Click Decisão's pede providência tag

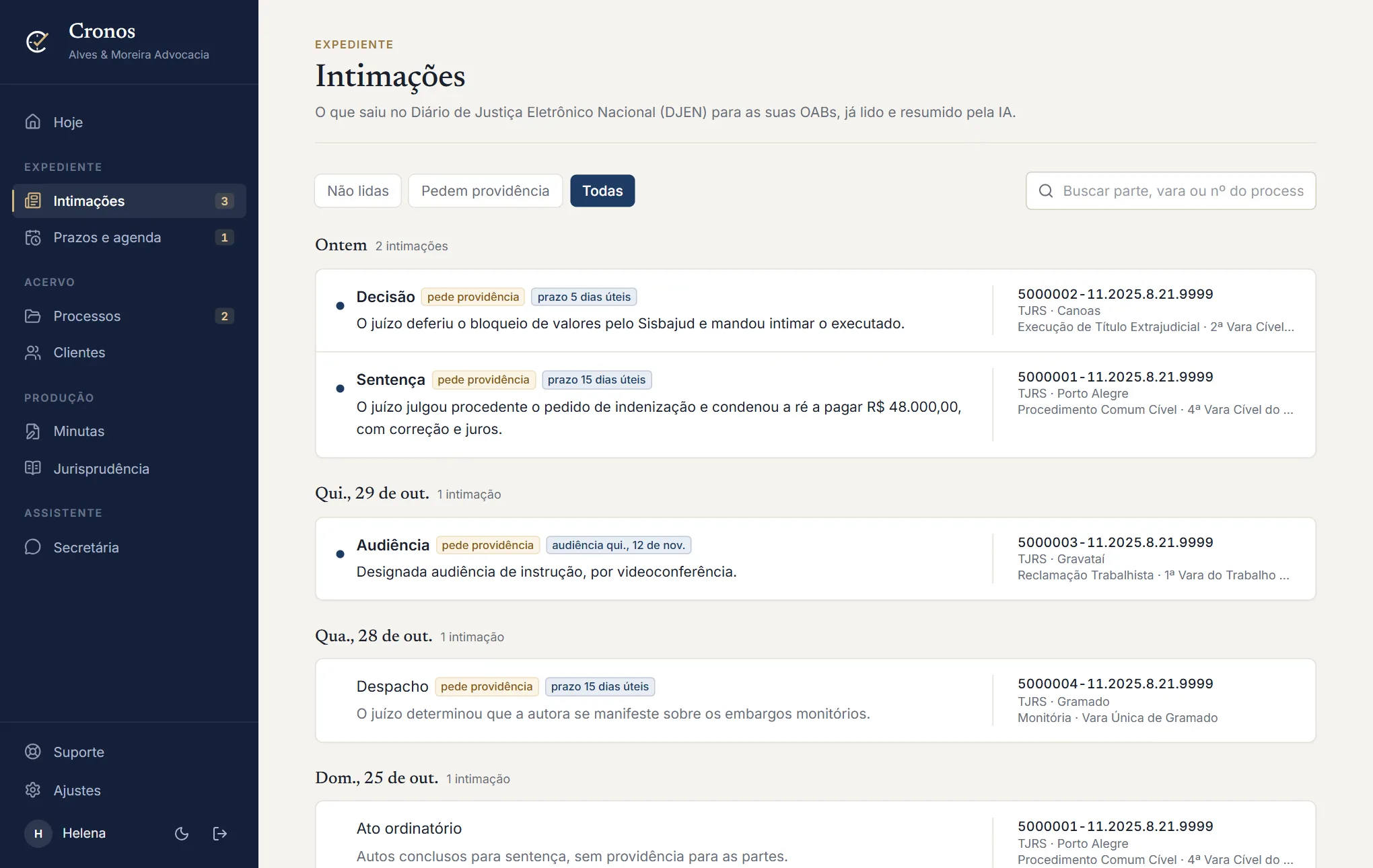(x=473, y=297)
